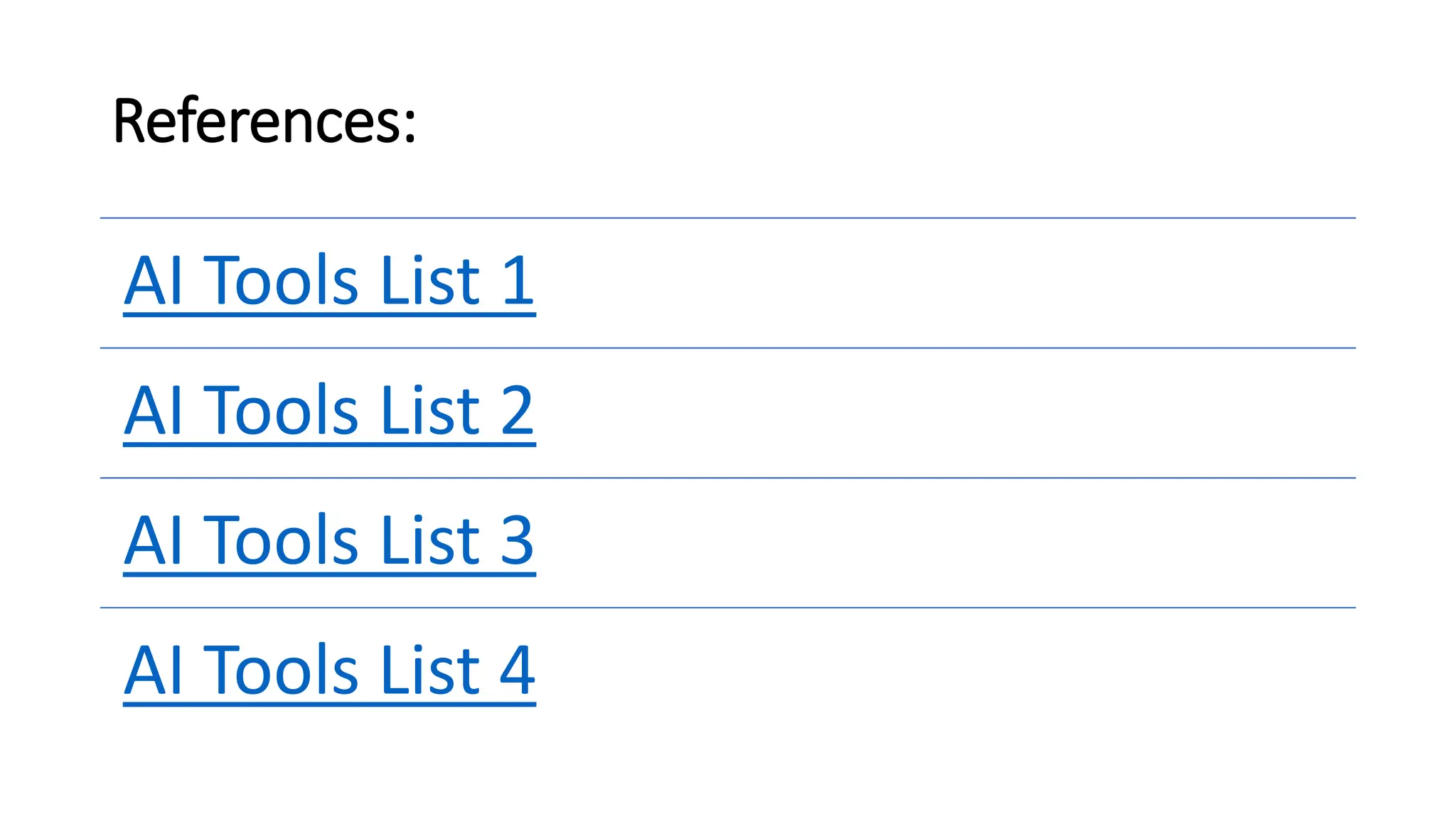The height and width of the screenshot is (819, 1456).
Task: Select the References: heading text
Action: click(264, 121)
